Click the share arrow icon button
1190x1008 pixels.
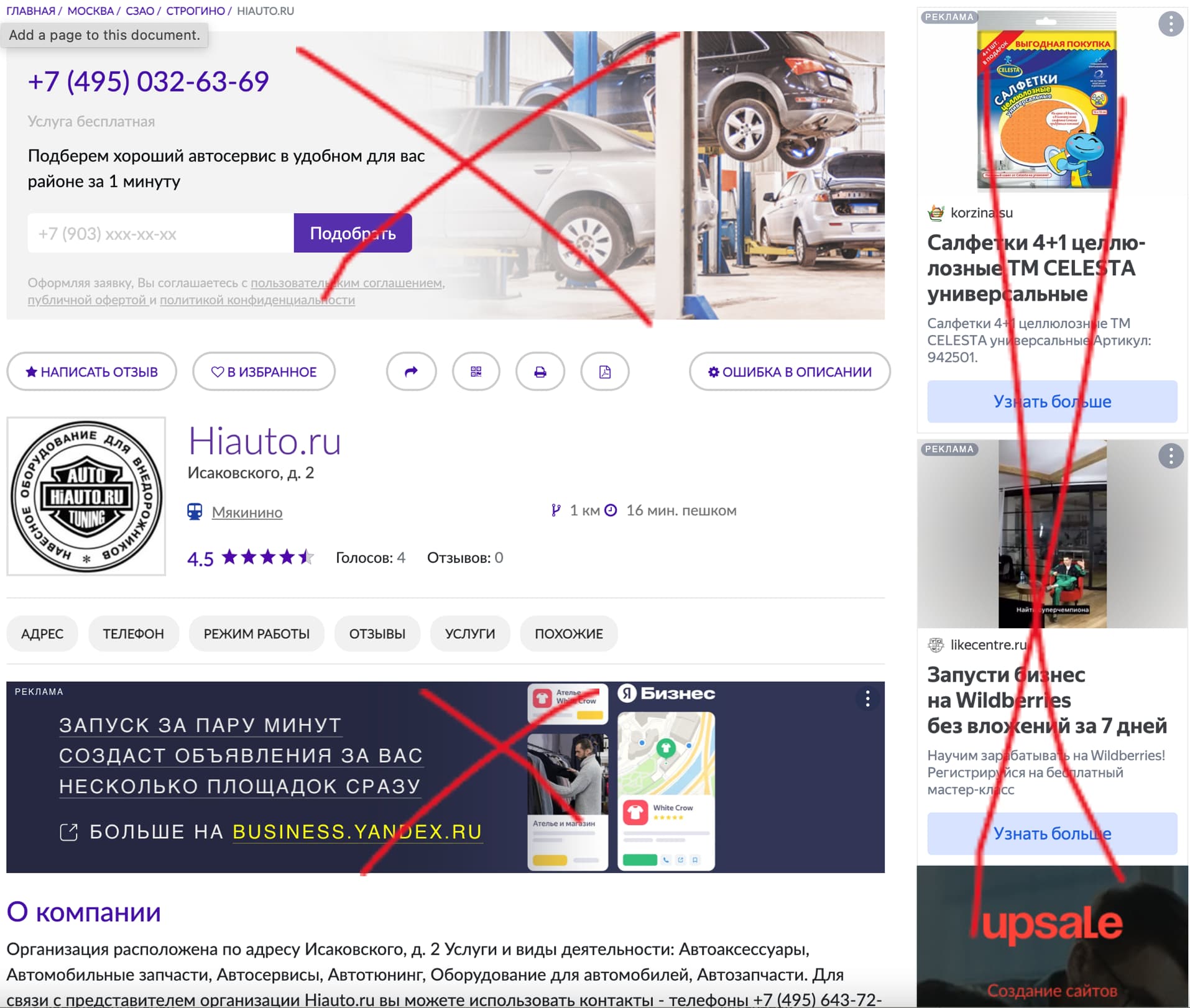[411, 372]
